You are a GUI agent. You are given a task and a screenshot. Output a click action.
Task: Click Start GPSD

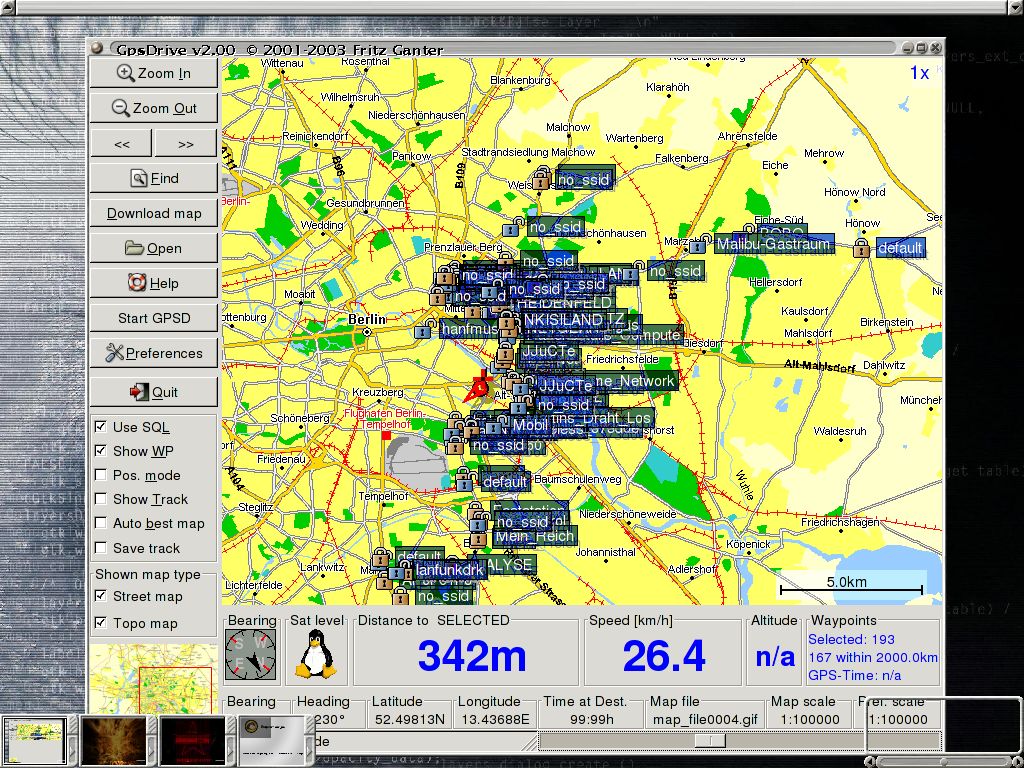[153, 318]
